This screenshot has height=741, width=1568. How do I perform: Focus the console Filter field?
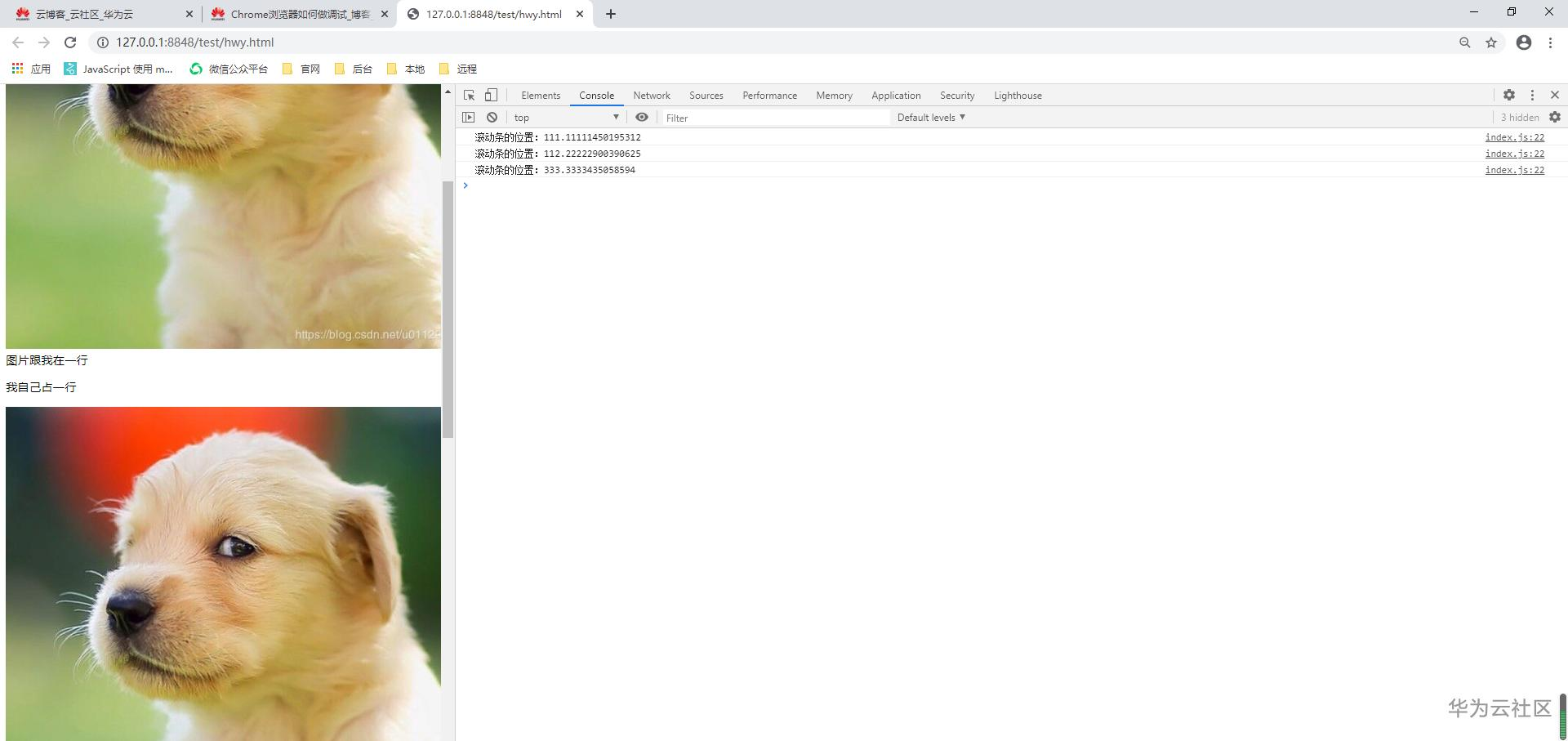pyautogui.click(x=775, y=118)
